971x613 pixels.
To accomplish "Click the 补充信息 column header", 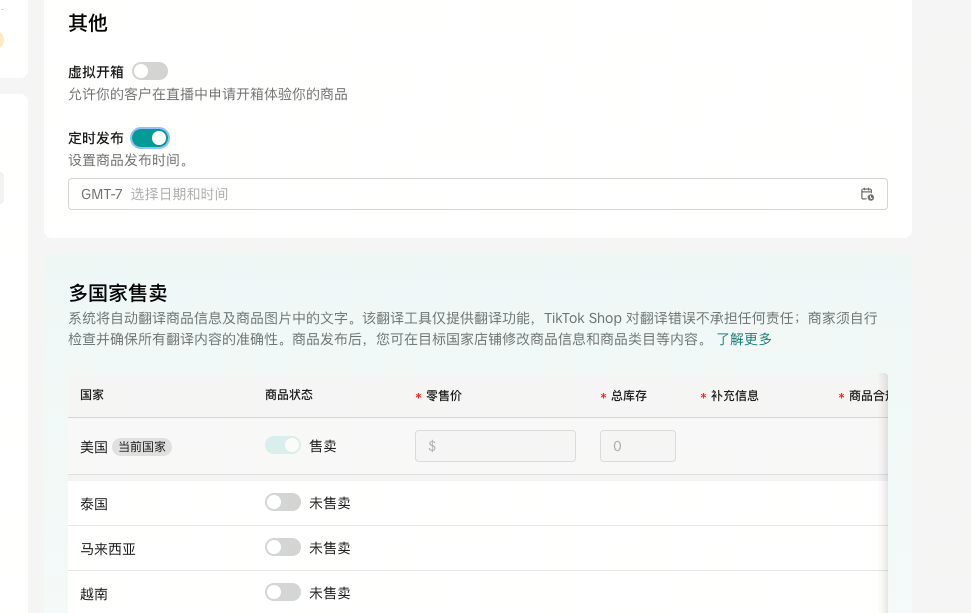I will pyautogui.click(x=734, y=396).
